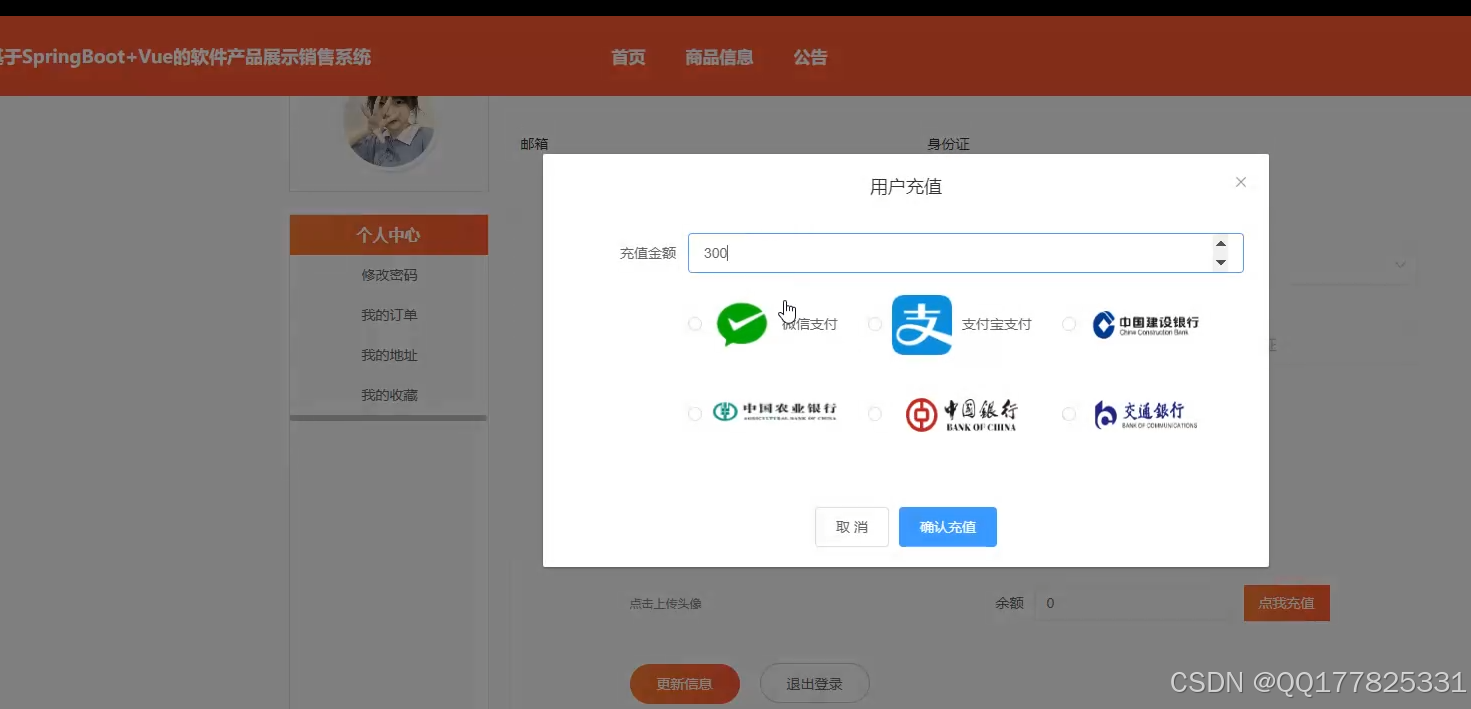The width and height of the screenshot is (1471, 709).
Task: Open 我的订单 in the sidebar
Action: (x=389, y=314)
